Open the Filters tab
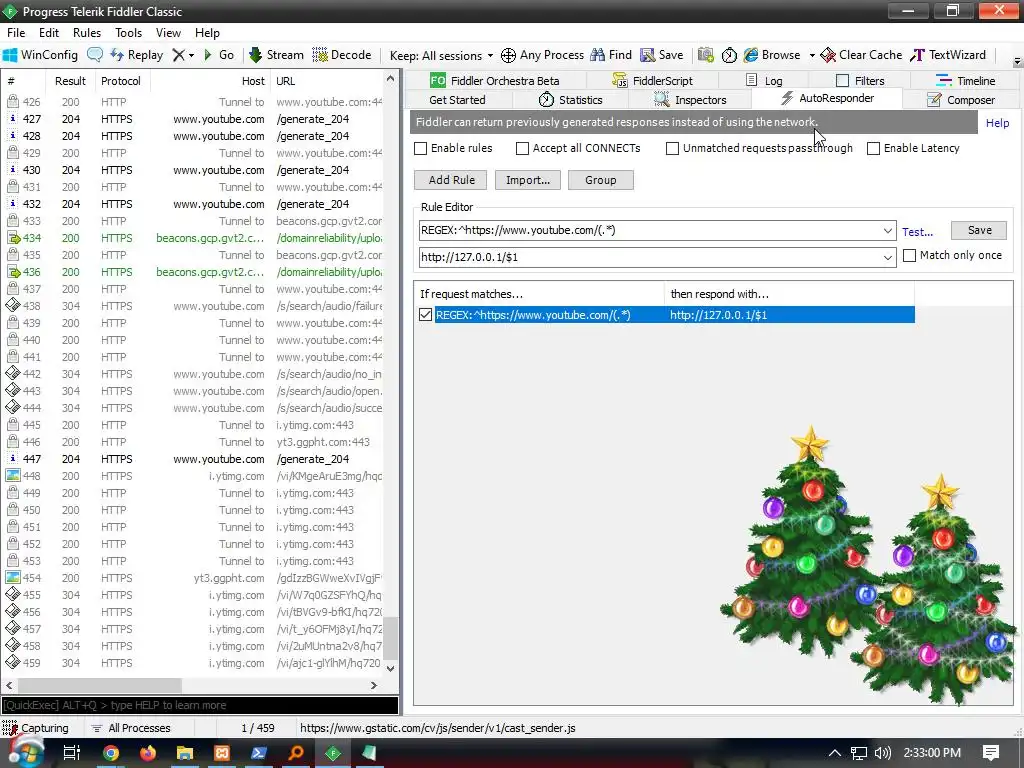Viewport: 1024px width, 768px height. click(x=860, y=80)
